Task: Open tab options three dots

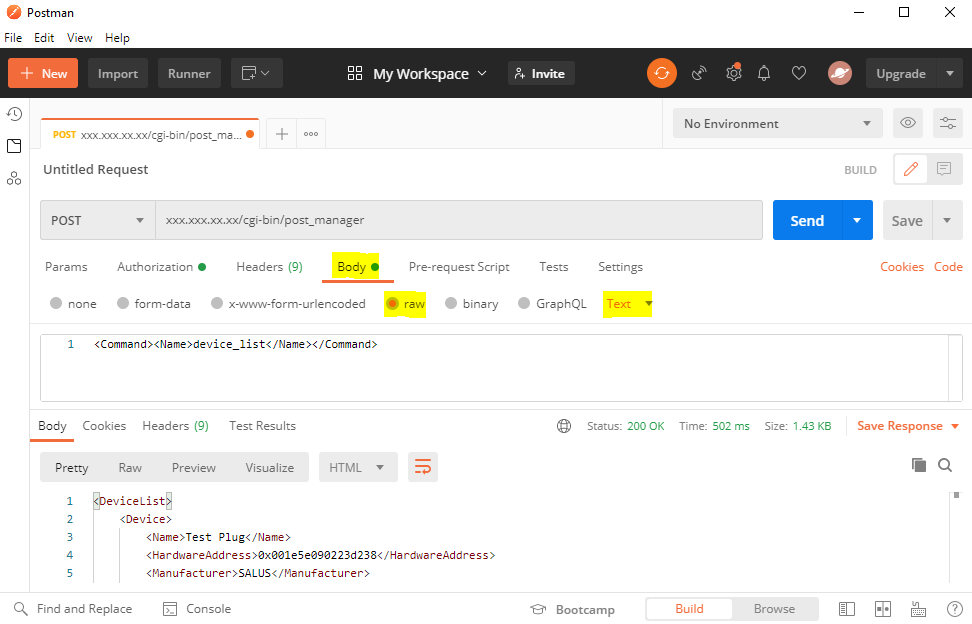Action: pos(311,134)
